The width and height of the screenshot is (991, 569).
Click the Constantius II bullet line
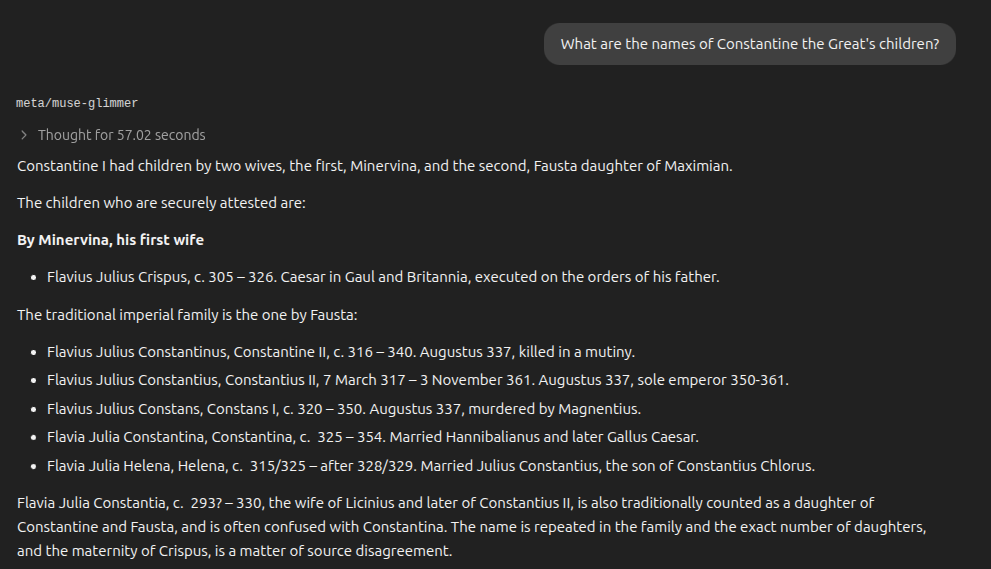(x=418, y=380)
